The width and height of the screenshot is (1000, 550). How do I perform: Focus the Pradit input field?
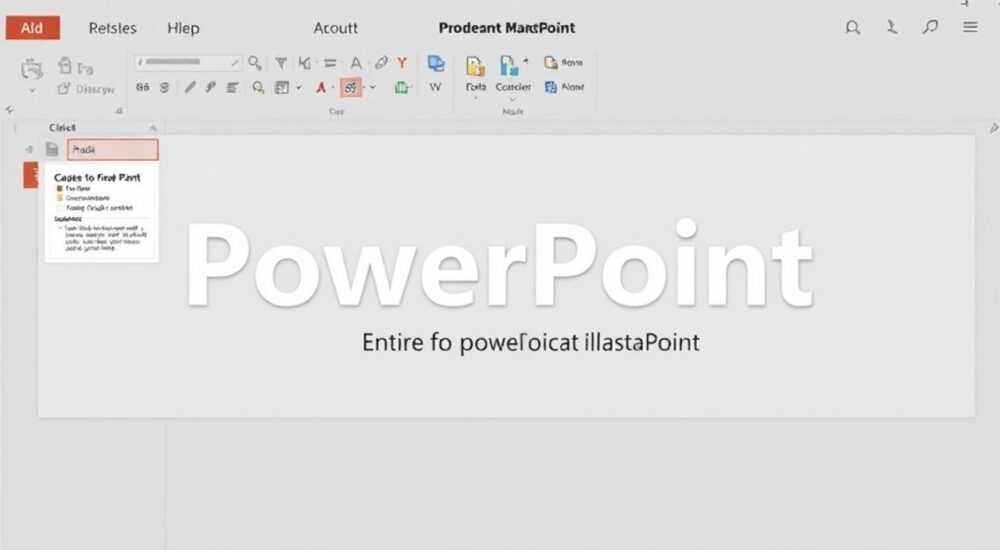pos(112,149)
